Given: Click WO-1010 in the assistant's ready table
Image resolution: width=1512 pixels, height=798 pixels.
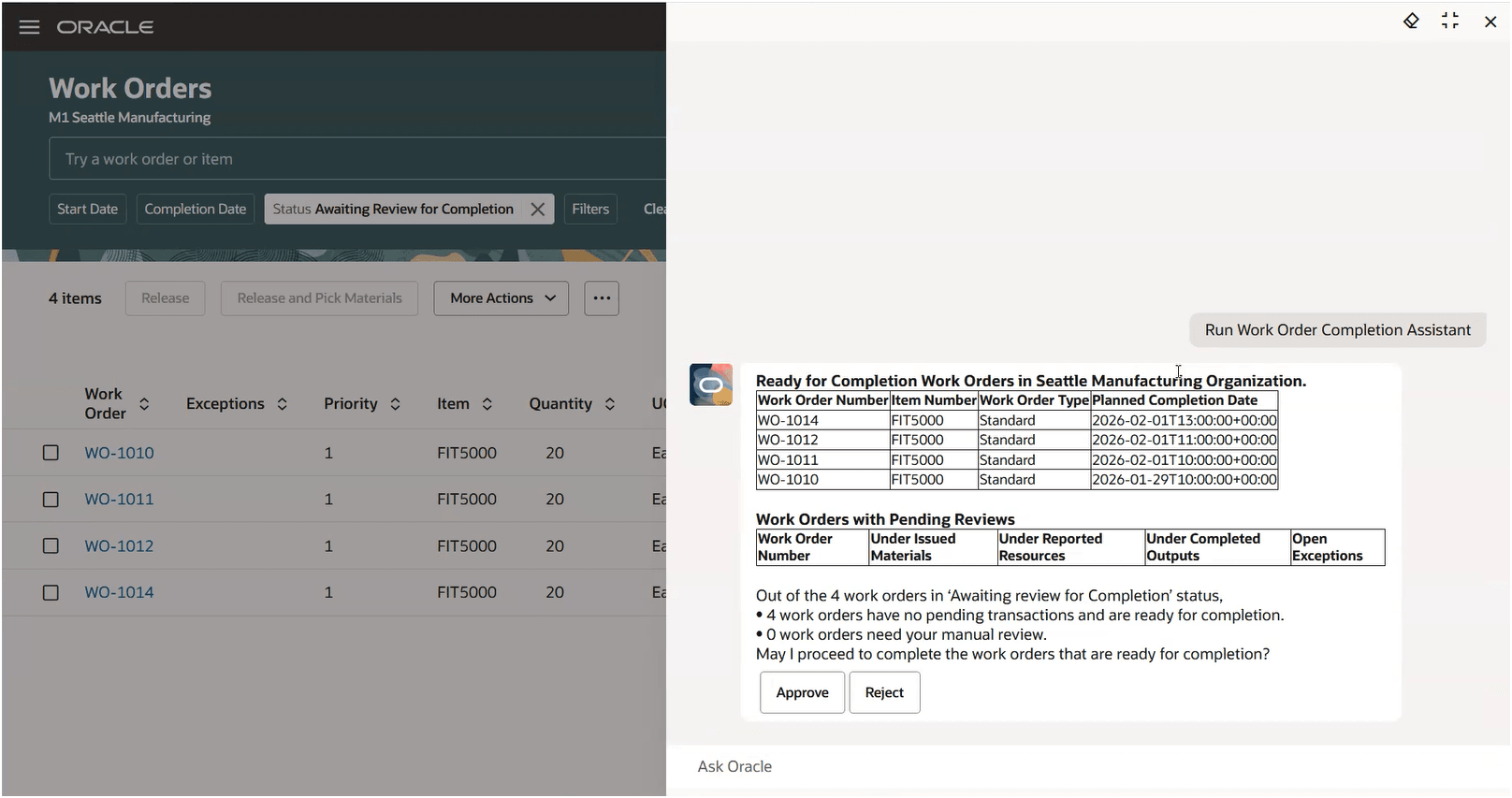Looking at the screenshot, I should pos(788,480).
